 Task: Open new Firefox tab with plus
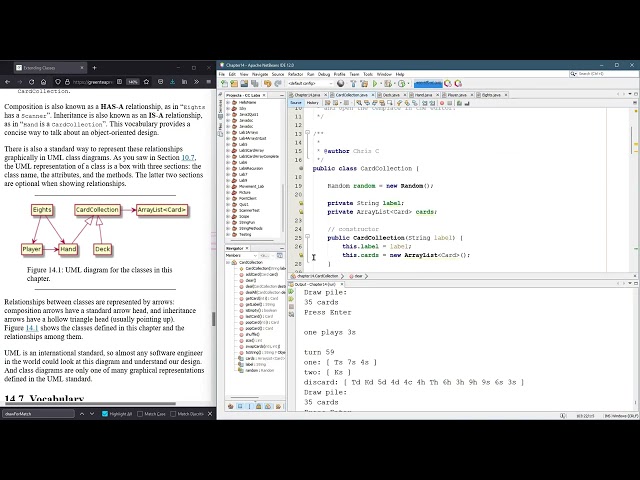94,68
